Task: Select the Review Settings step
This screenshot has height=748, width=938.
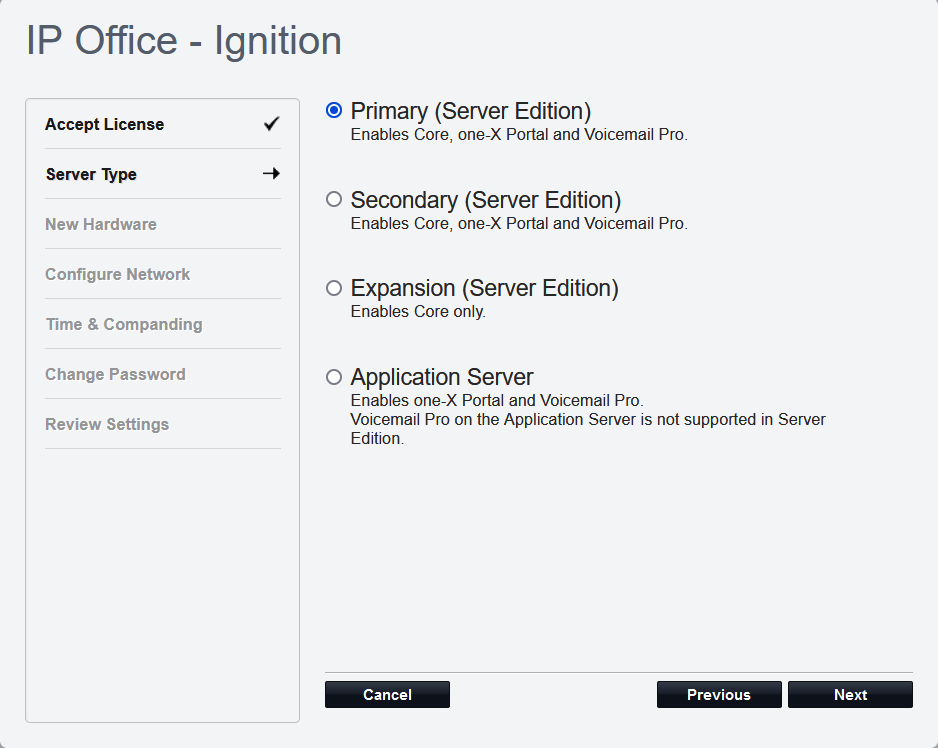Action: 163,424
